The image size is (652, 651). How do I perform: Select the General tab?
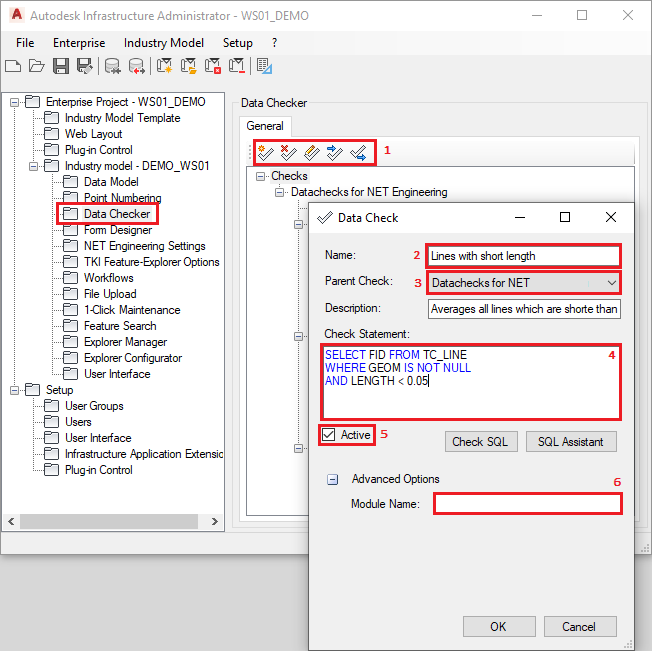(x=265, y=126)
